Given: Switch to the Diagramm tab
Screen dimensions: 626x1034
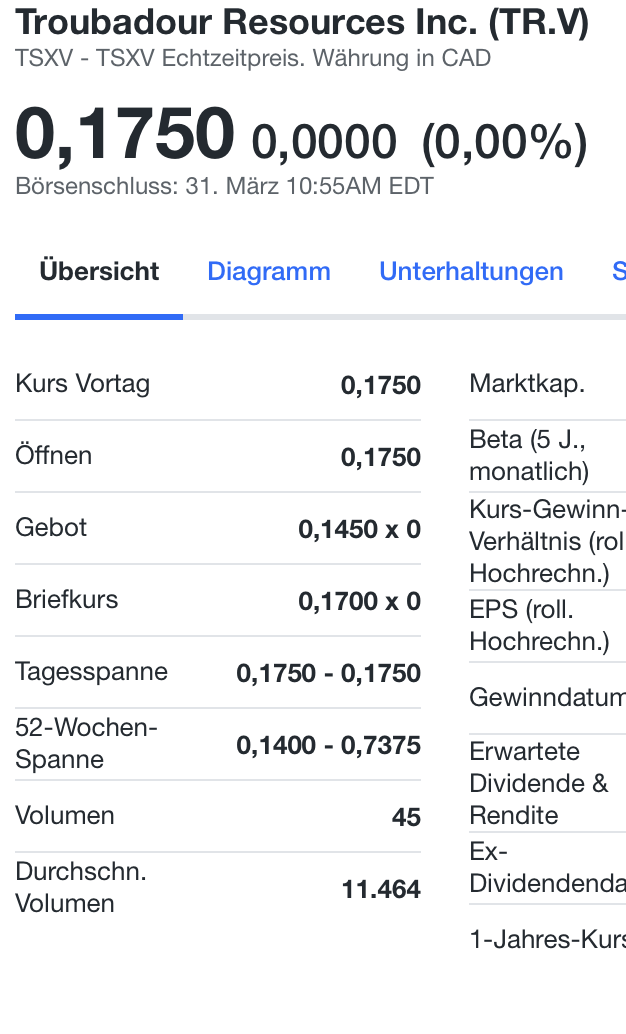Looking at the screenshot, I should 268,271.
